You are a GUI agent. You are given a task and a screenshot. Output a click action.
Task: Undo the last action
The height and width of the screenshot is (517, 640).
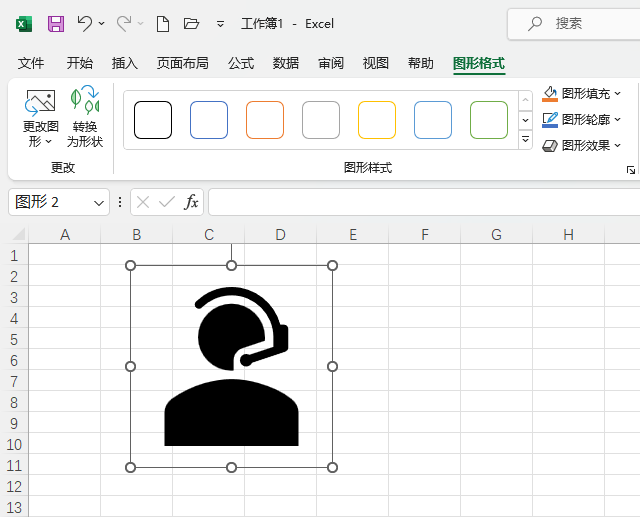(x=84, y=24)
